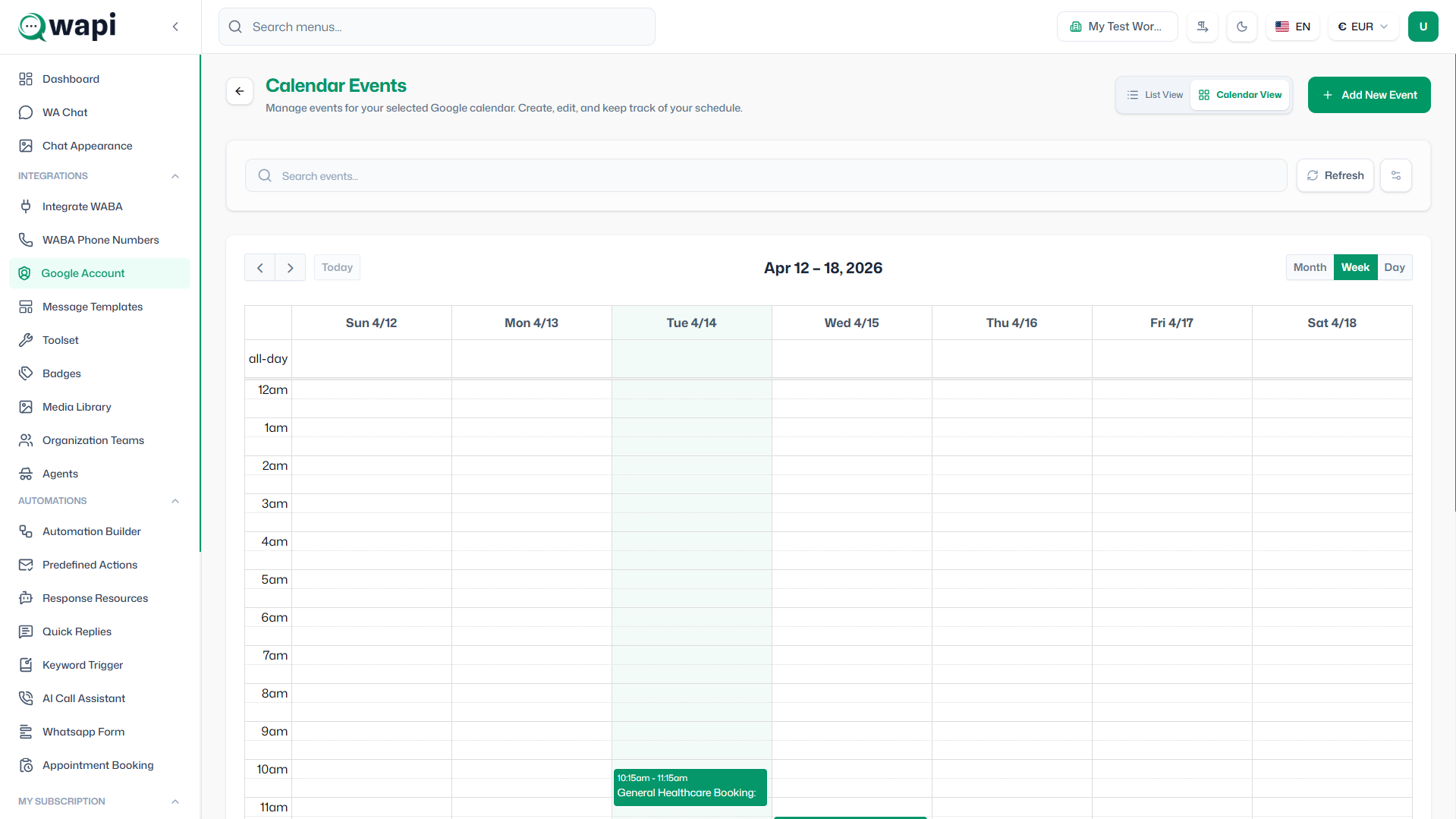Click the Sun 4/12 column header
Image resolution: width=1456 pixels, height=819 pixels.
[371, 323]
